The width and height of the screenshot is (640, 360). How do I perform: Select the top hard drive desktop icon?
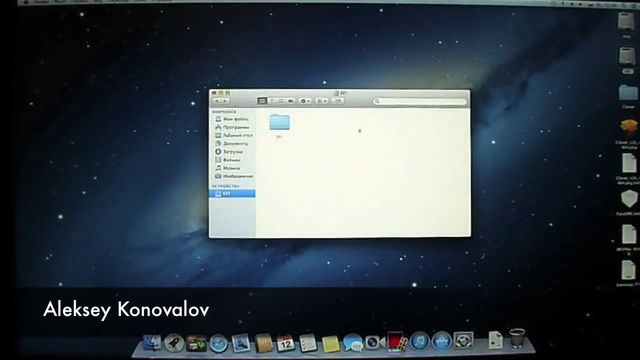626,23
